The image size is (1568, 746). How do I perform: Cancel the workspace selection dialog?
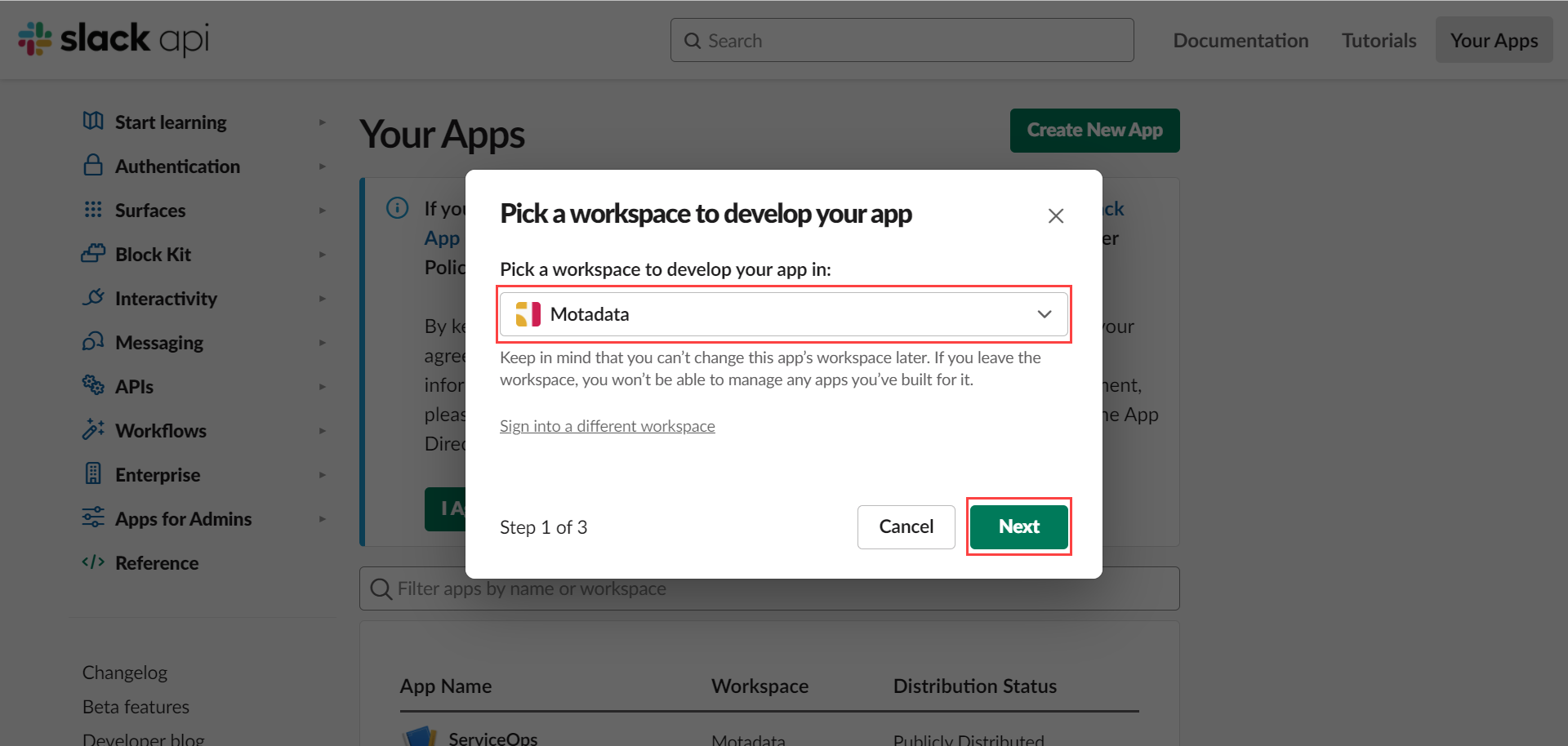906,526
